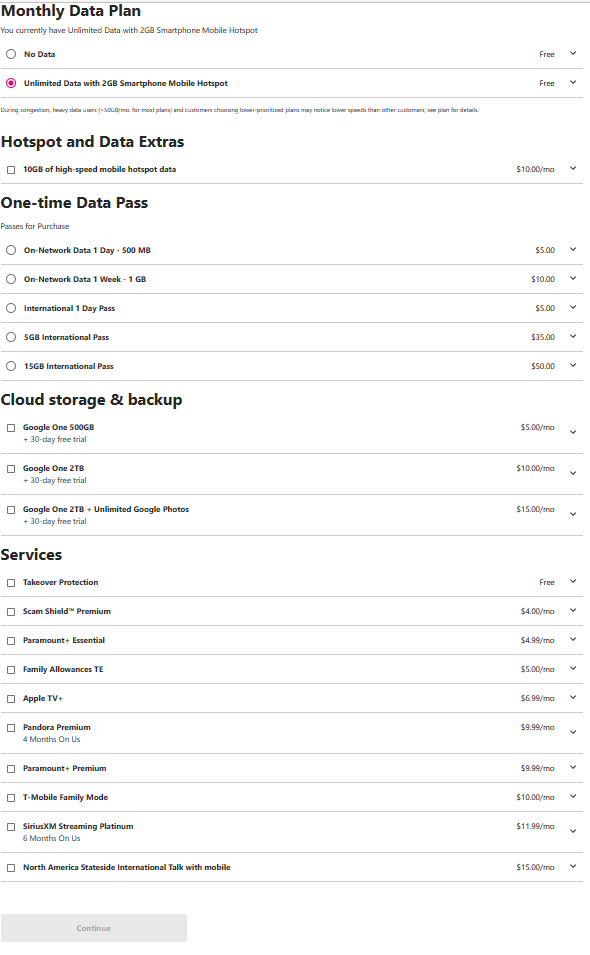This screenshot has height=955, width=590.
Task: Click the Continue button
Action: pos(94,928)
